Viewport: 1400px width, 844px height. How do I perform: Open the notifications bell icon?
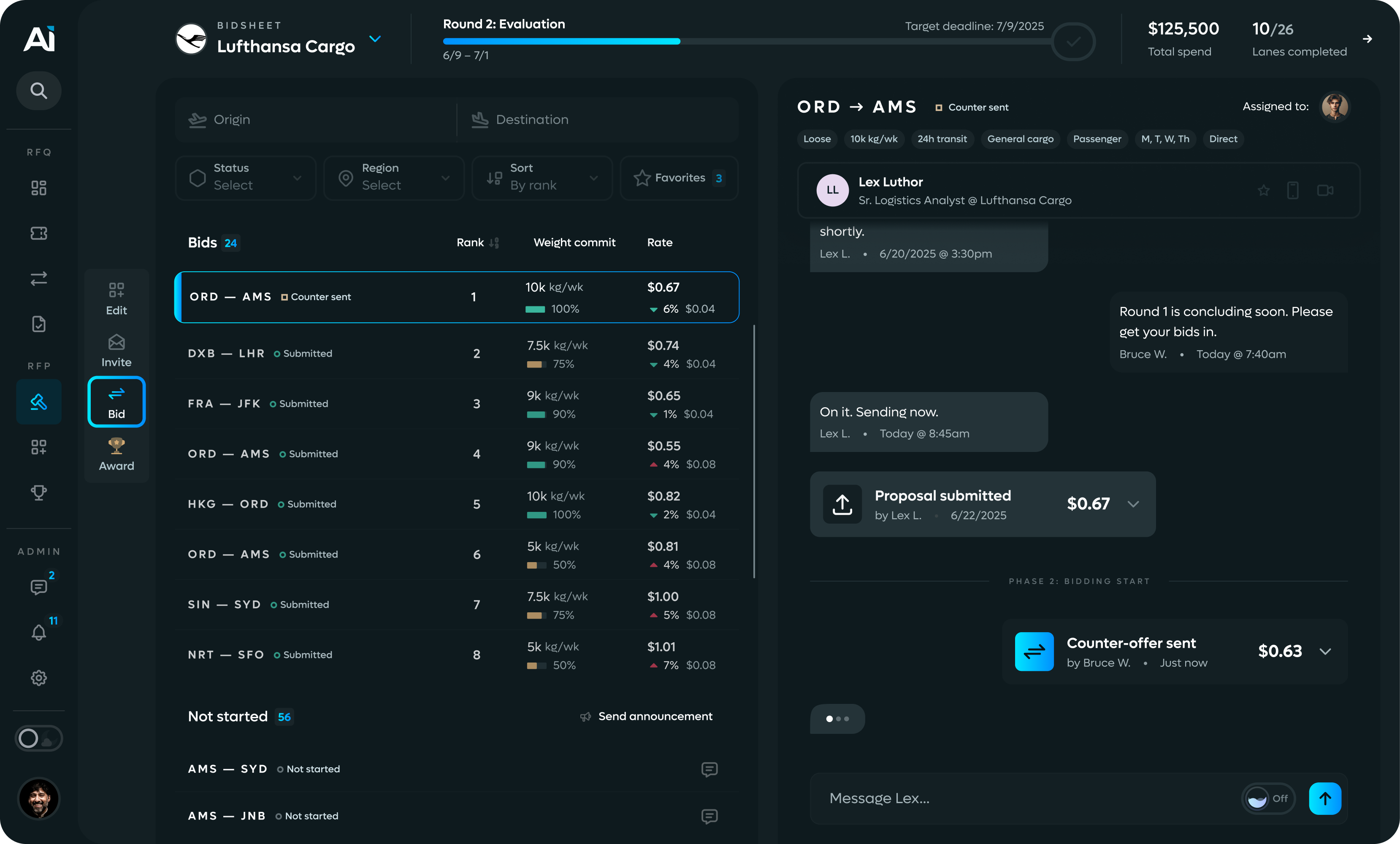(39, 632)
